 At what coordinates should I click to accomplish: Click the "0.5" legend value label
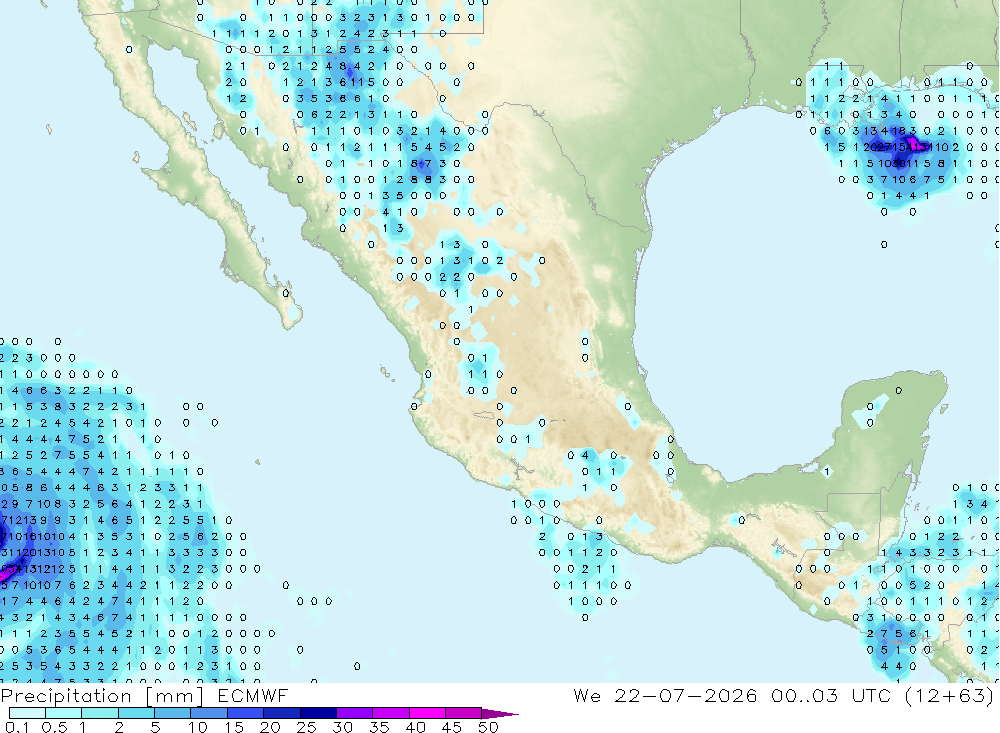click(54, 727)
